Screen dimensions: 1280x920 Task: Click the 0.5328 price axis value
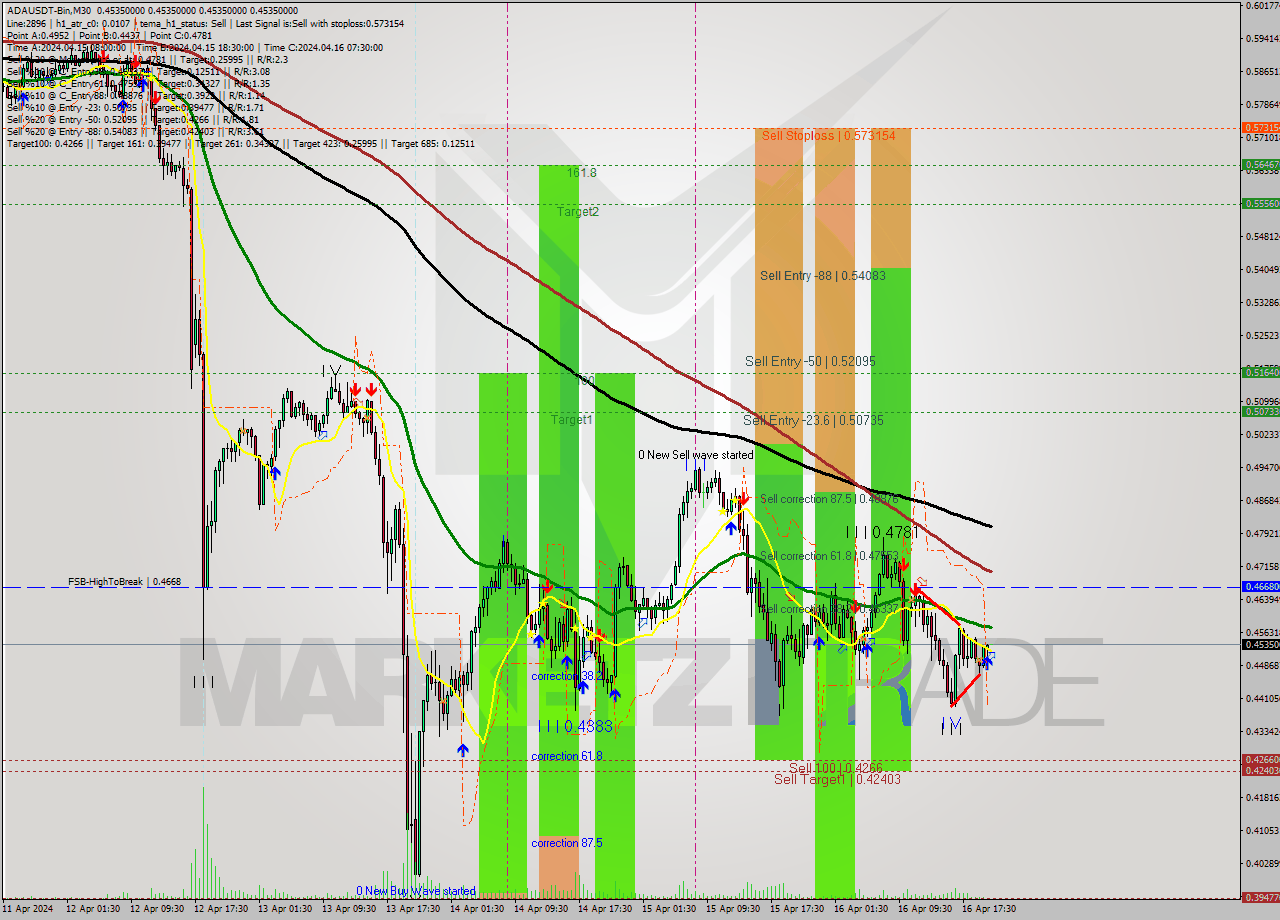pyautogui.click(x=1263, y=303)
